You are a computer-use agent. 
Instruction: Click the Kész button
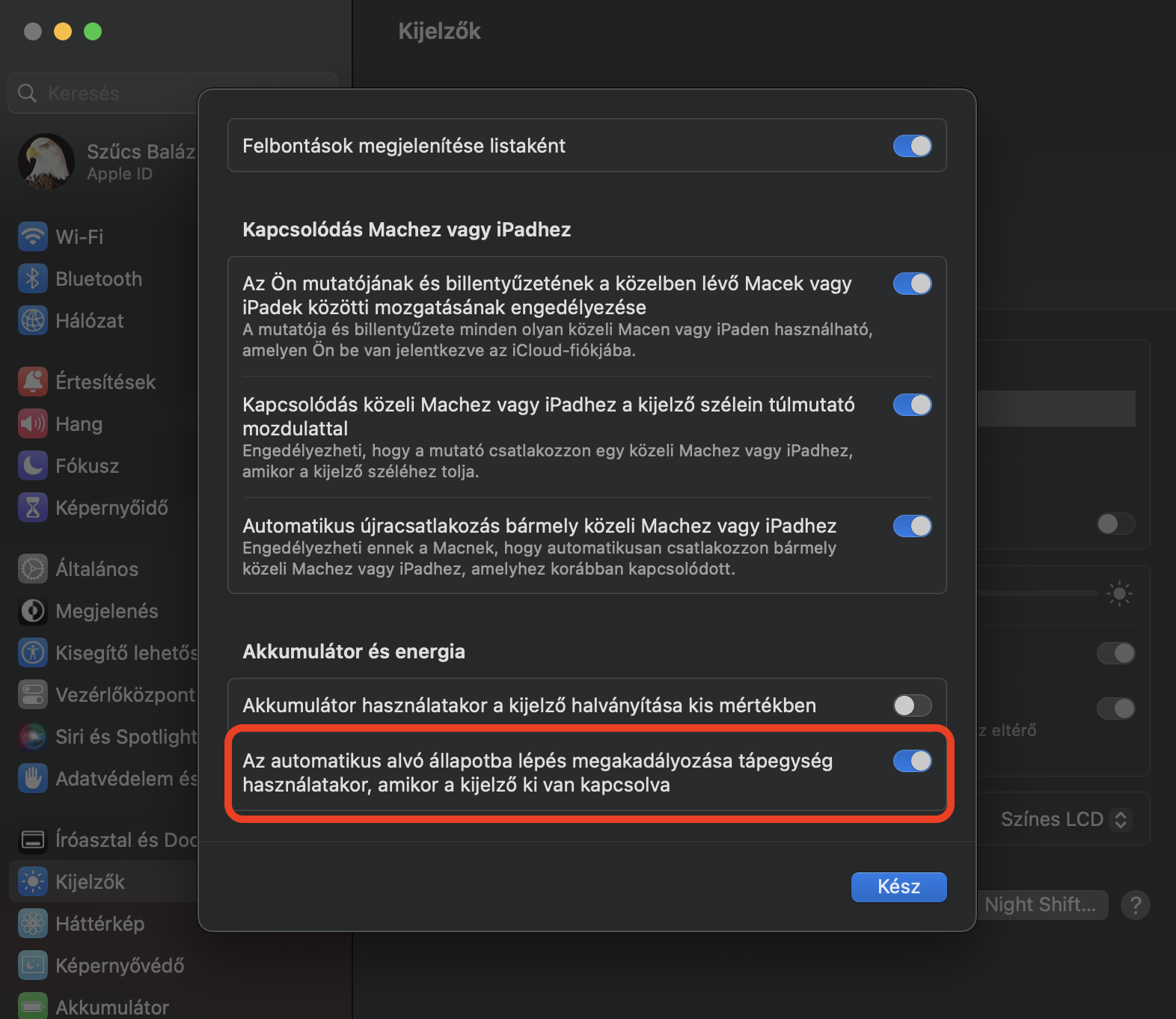898,887
